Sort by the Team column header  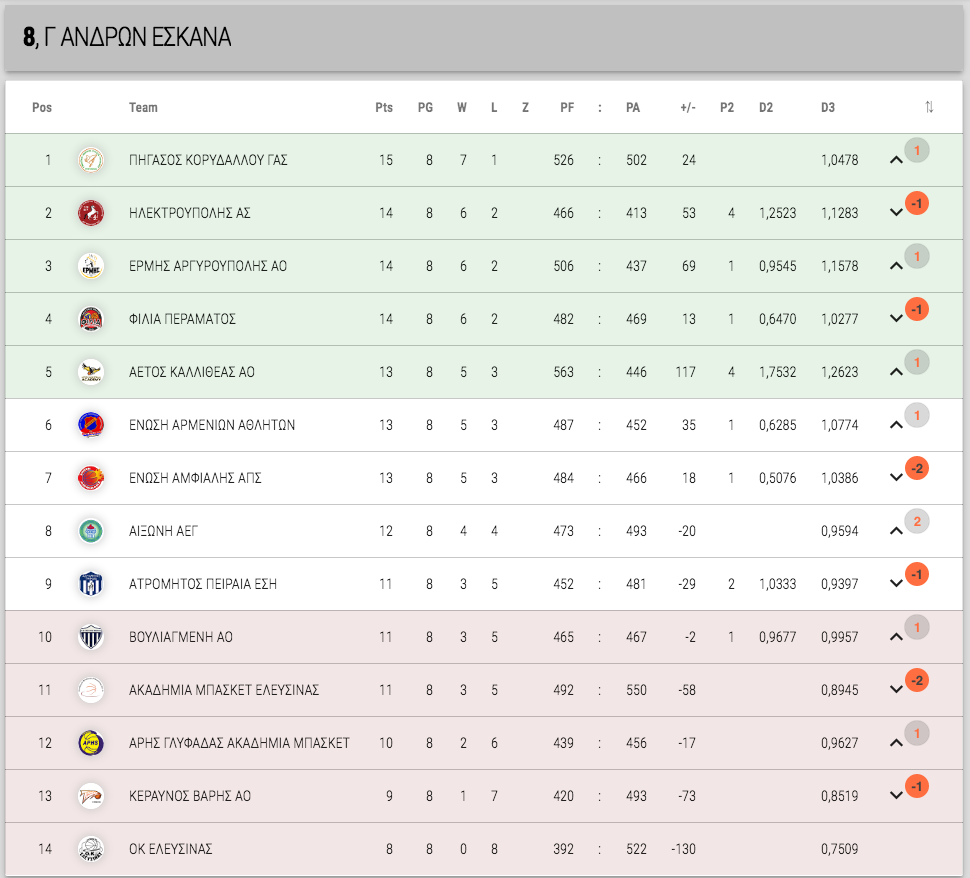click(143, 108)
